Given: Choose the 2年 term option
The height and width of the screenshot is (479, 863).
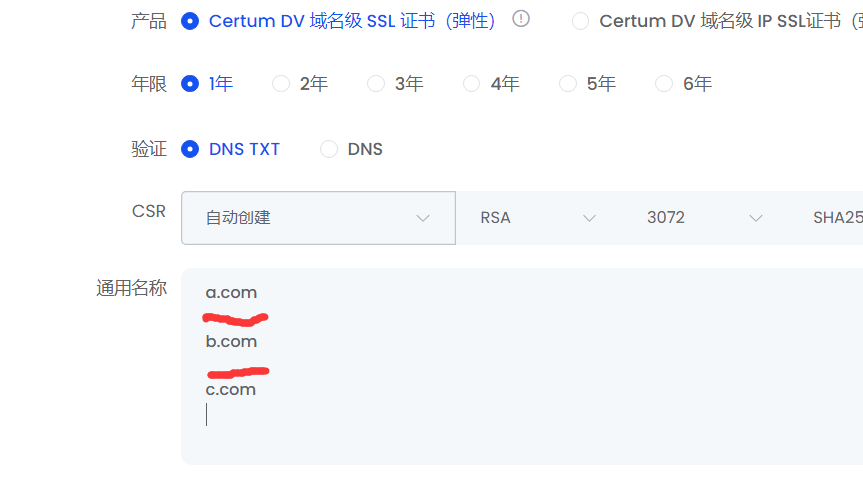Looking at the screenshot, I should tap(281, 84).
